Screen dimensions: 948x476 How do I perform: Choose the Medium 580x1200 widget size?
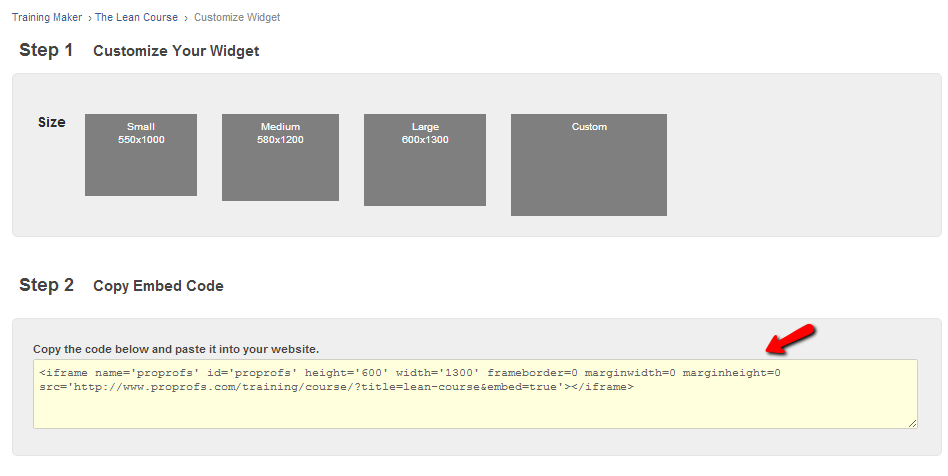280,157
